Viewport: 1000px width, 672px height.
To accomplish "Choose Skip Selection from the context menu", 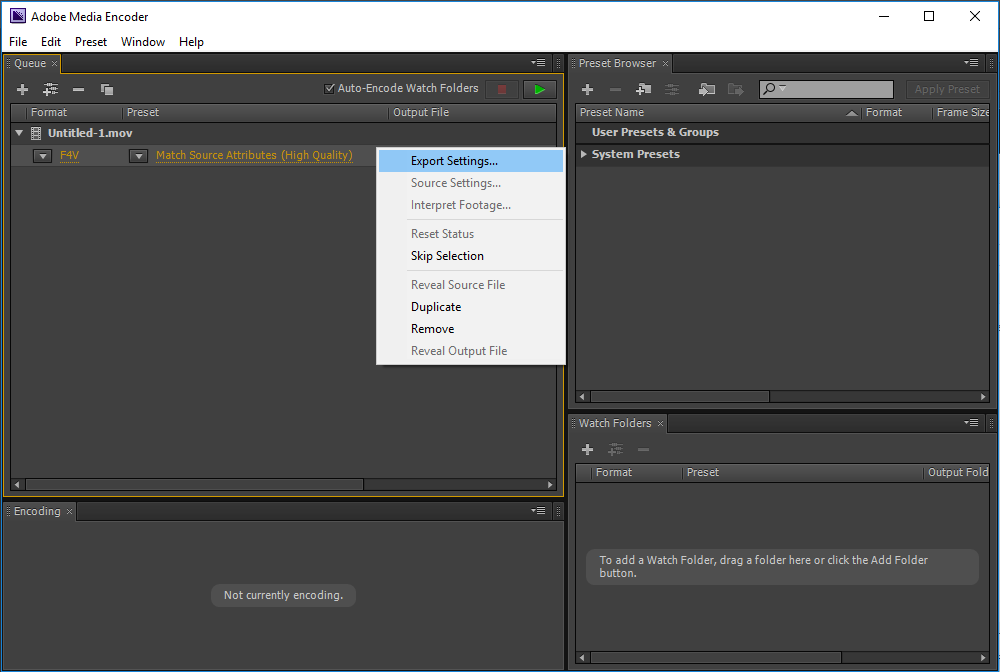I will click(471, 256).
